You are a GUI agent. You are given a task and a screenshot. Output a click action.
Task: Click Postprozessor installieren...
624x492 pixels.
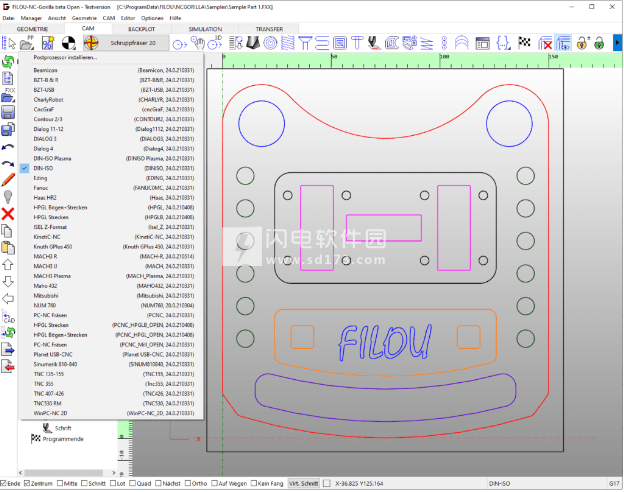tap(66, 58)
